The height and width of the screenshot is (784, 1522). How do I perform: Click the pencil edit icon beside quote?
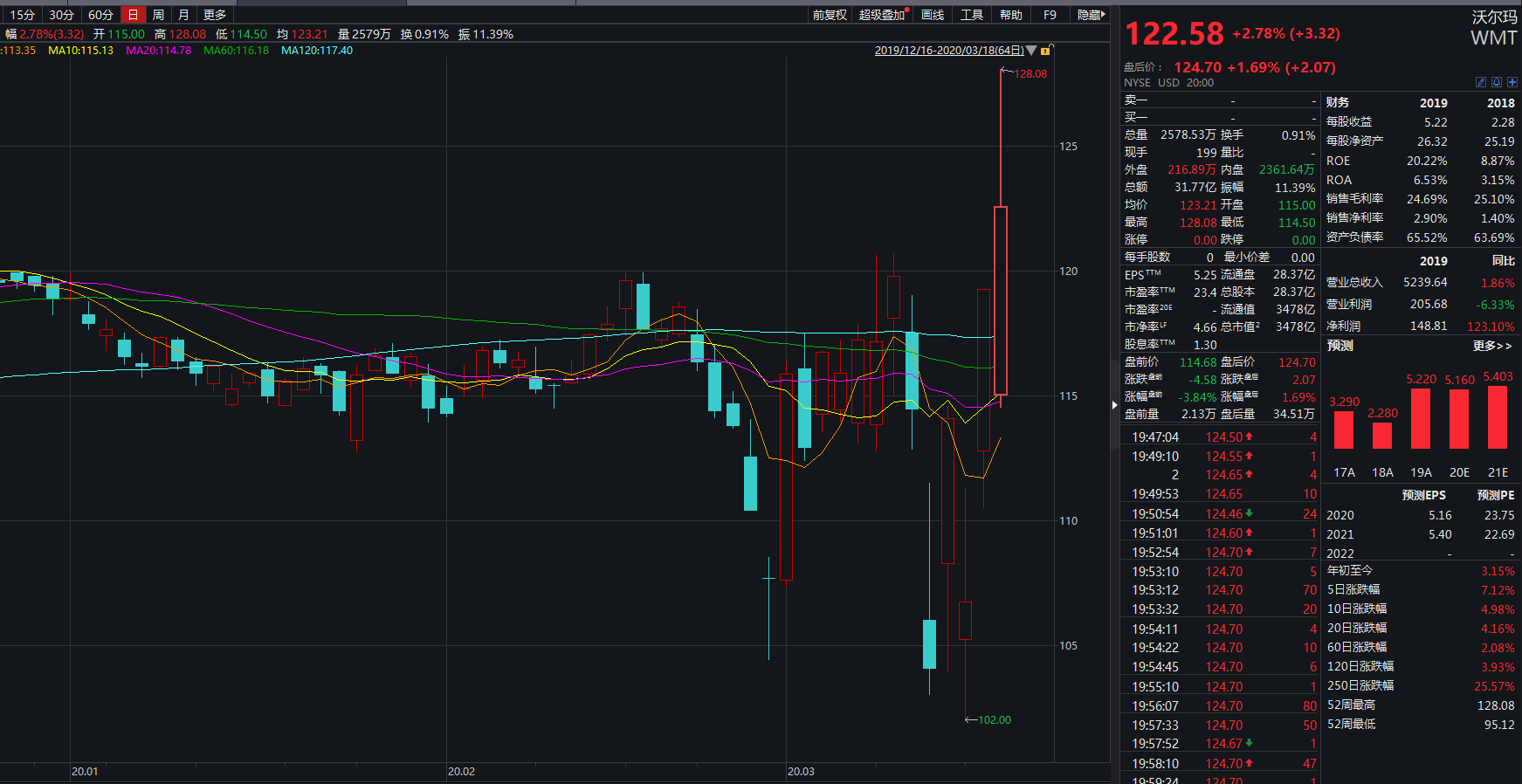click(1480, 82)
